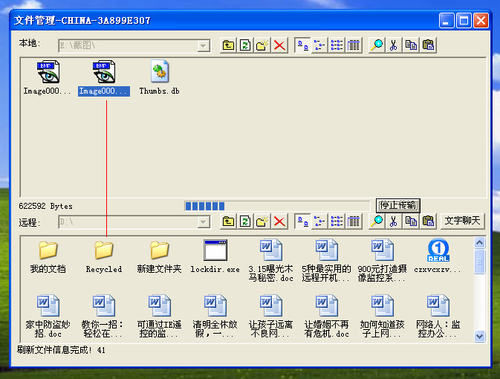
Task: Open the 远程 path dropdown
Action: (203, 222)
